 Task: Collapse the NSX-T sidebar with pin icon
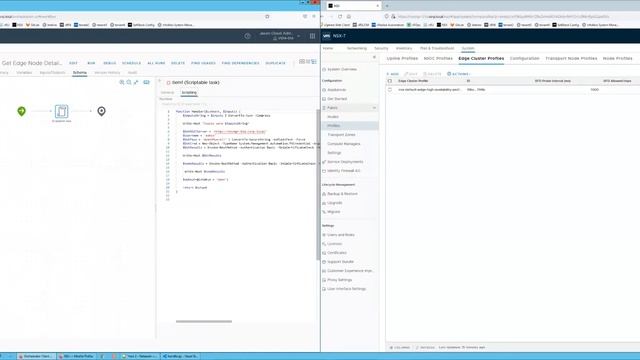(374, 58)
